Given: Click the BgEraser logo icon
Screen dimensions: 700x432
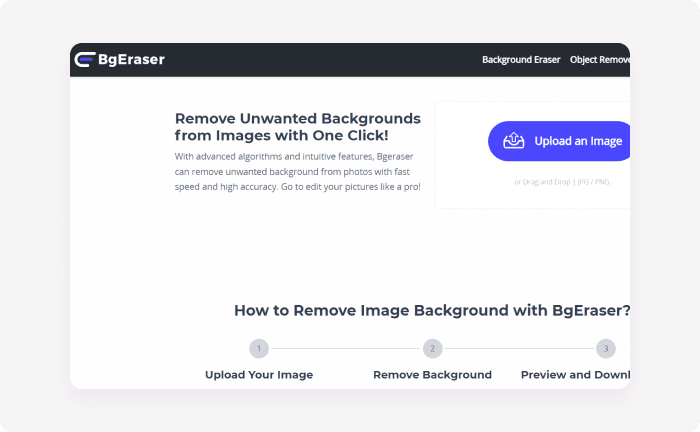Looking at the screenshot, I should 85,59.
